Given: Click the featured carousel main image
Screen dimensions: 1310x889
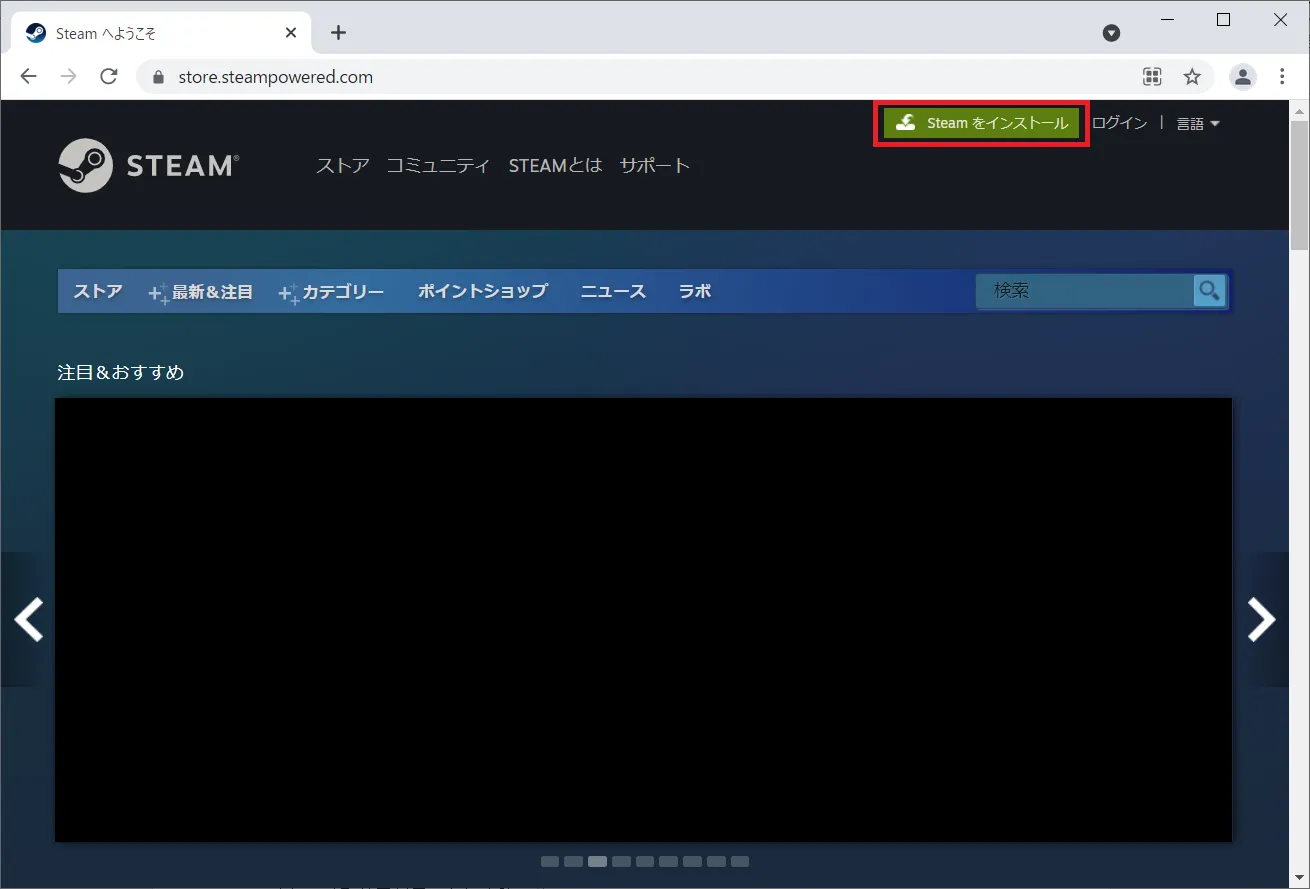Looking at the screenshot, I should [644, 620].
